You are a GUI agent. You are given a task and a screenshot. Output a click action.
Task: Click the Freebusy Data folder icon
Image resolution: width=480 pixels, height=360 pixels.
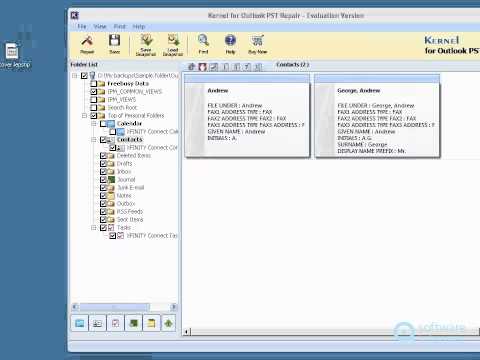click(102, 84)
